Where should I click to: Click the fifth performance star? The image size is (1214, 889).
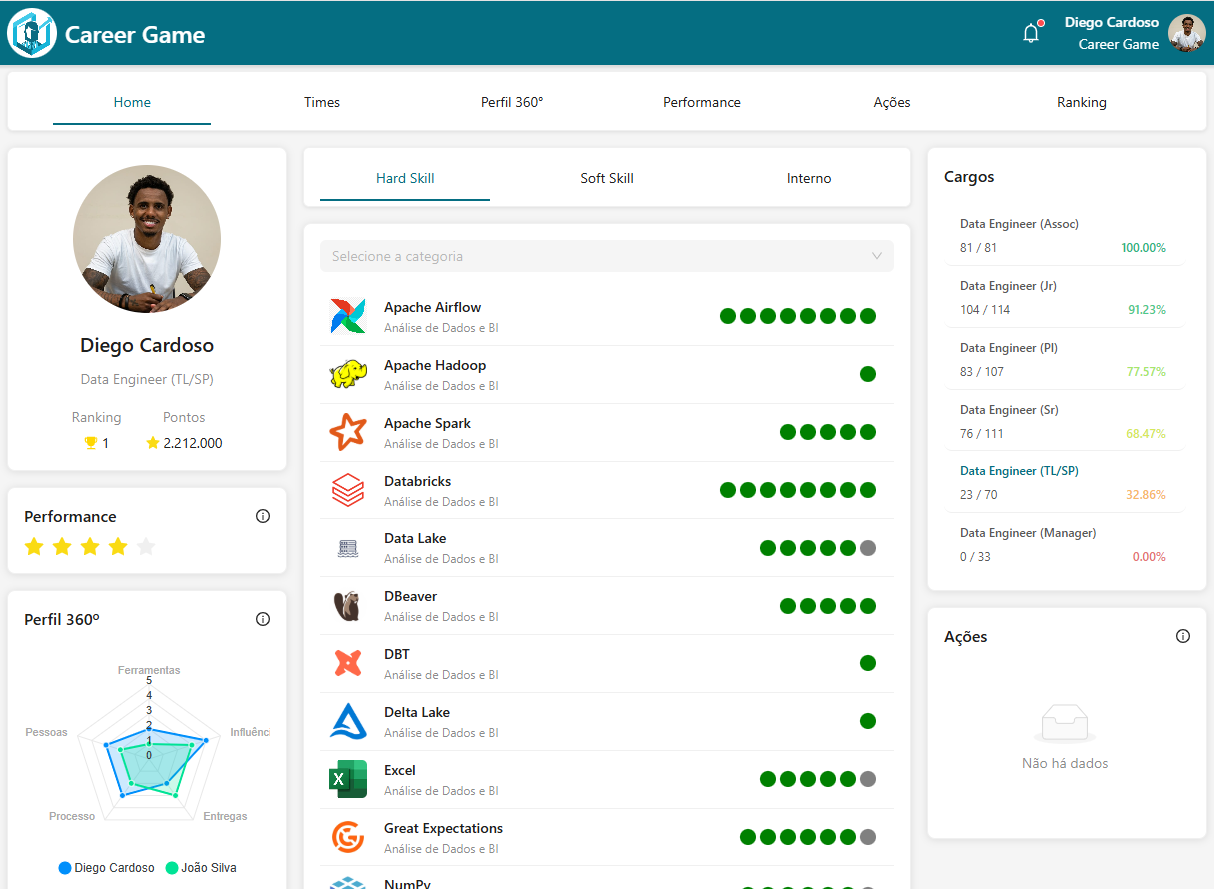146,546
